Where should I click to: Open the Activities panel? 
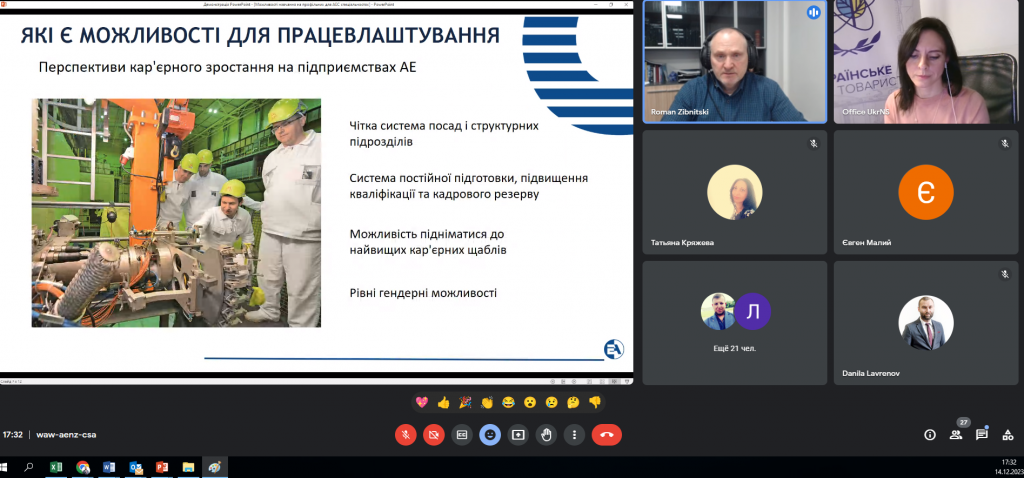pyautogui.click(x=1007, y=435)
